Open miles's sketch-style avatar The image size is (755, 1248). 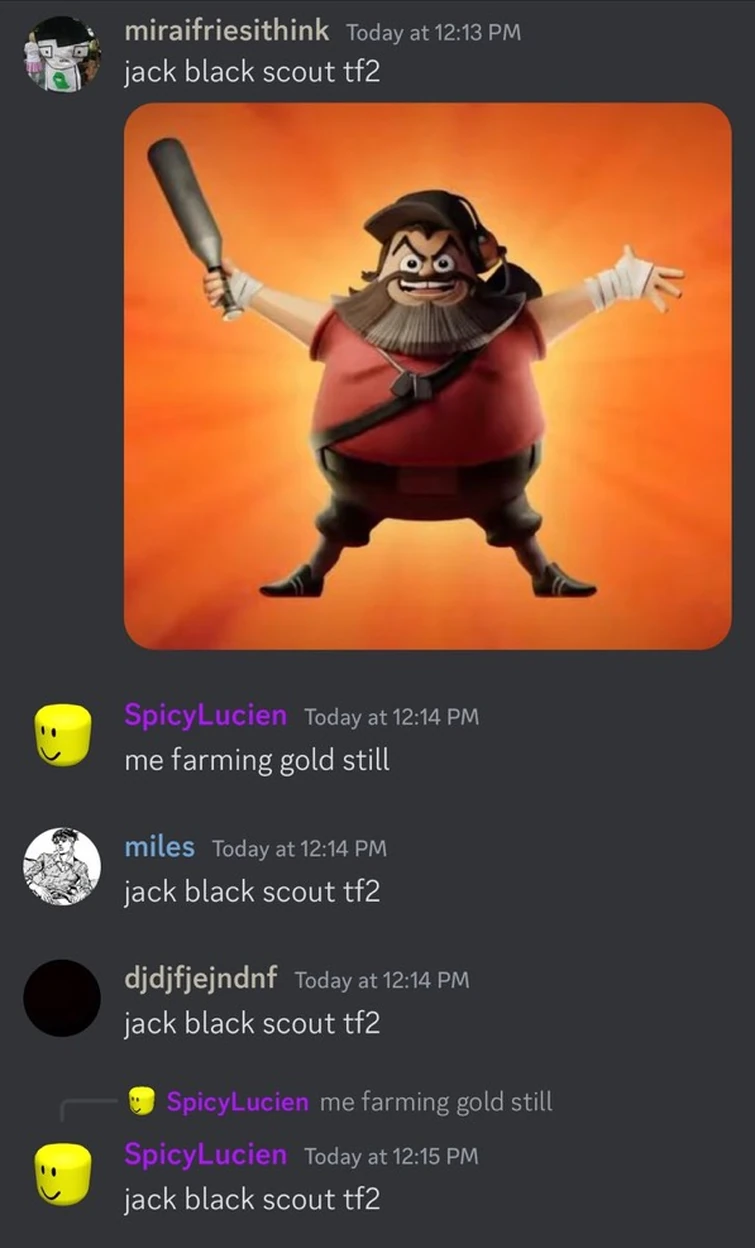click(x=62, y=866)
